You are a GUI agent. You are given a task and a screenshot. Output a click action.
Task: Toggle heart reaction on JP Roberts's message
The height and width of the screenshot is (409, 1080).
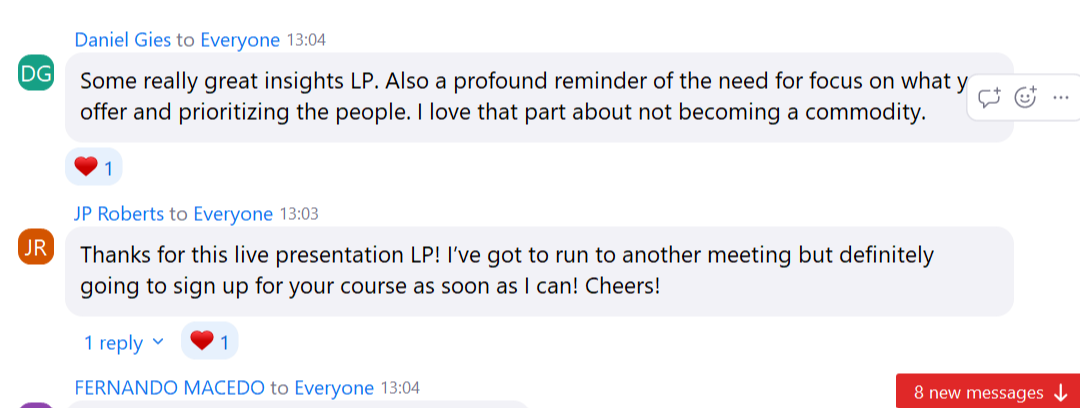tap(209, 342)
